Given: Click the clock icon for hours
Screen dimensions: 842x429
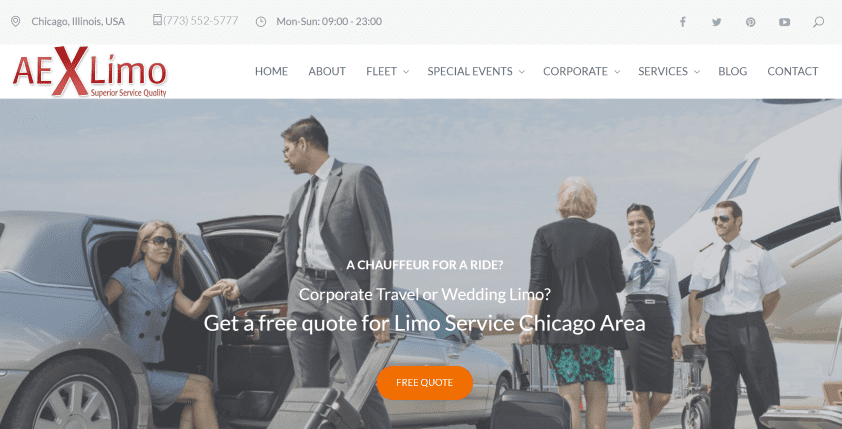Looking at the screenshot, I should tap(260, 21).
